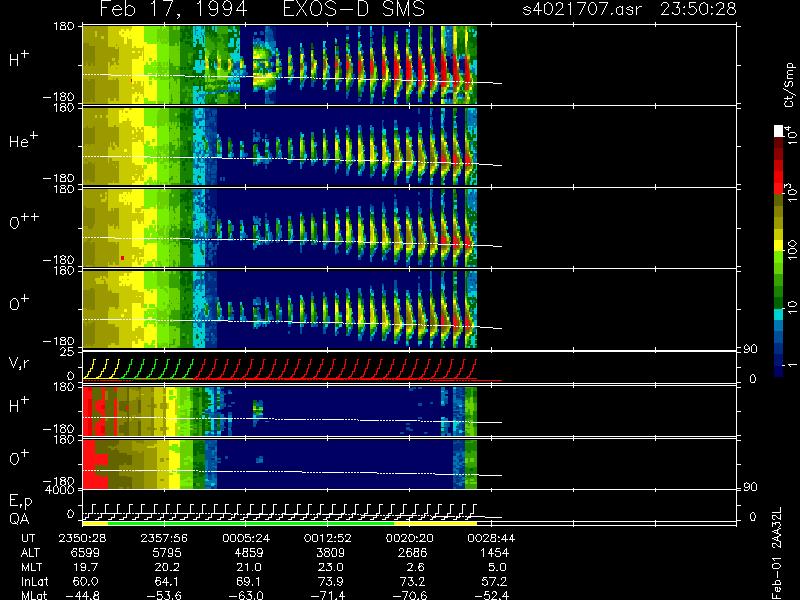800x600 pixels.
Task: Select the 'V,r' panel label
Action: tap(20, 363)
